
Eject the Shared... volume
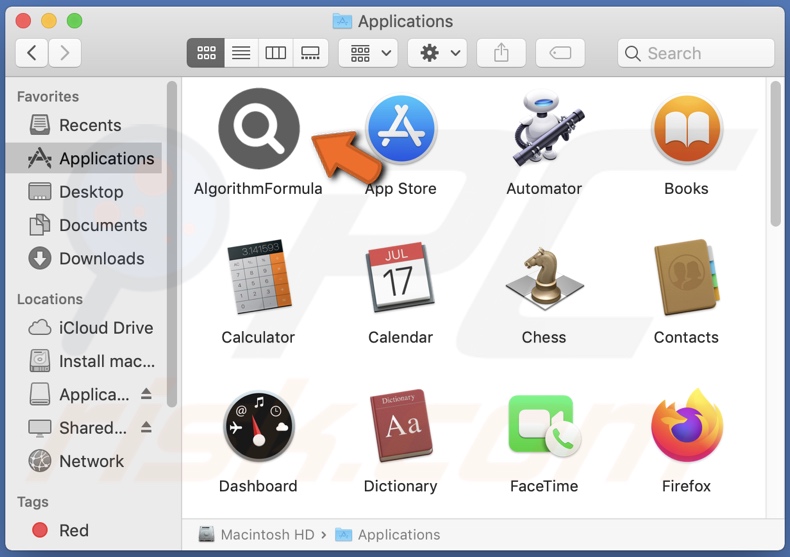pos(146,428)
